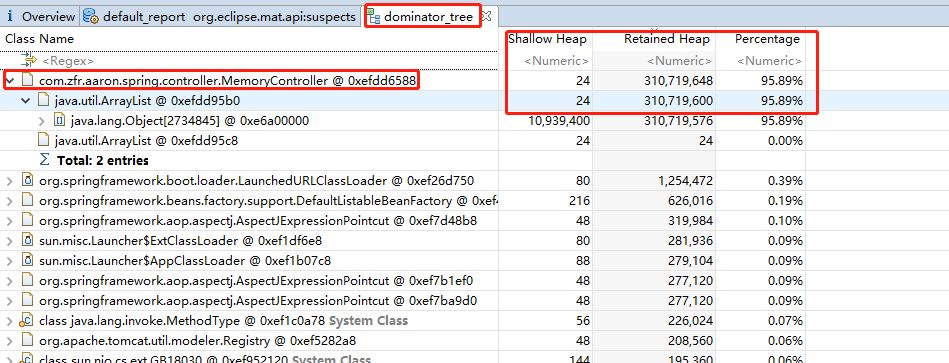This screenshot has height=363, width=949.
Task: Expand AspectJExpressionPointcut @ 0xef7b1ef0 node
Action: point(10,281)
